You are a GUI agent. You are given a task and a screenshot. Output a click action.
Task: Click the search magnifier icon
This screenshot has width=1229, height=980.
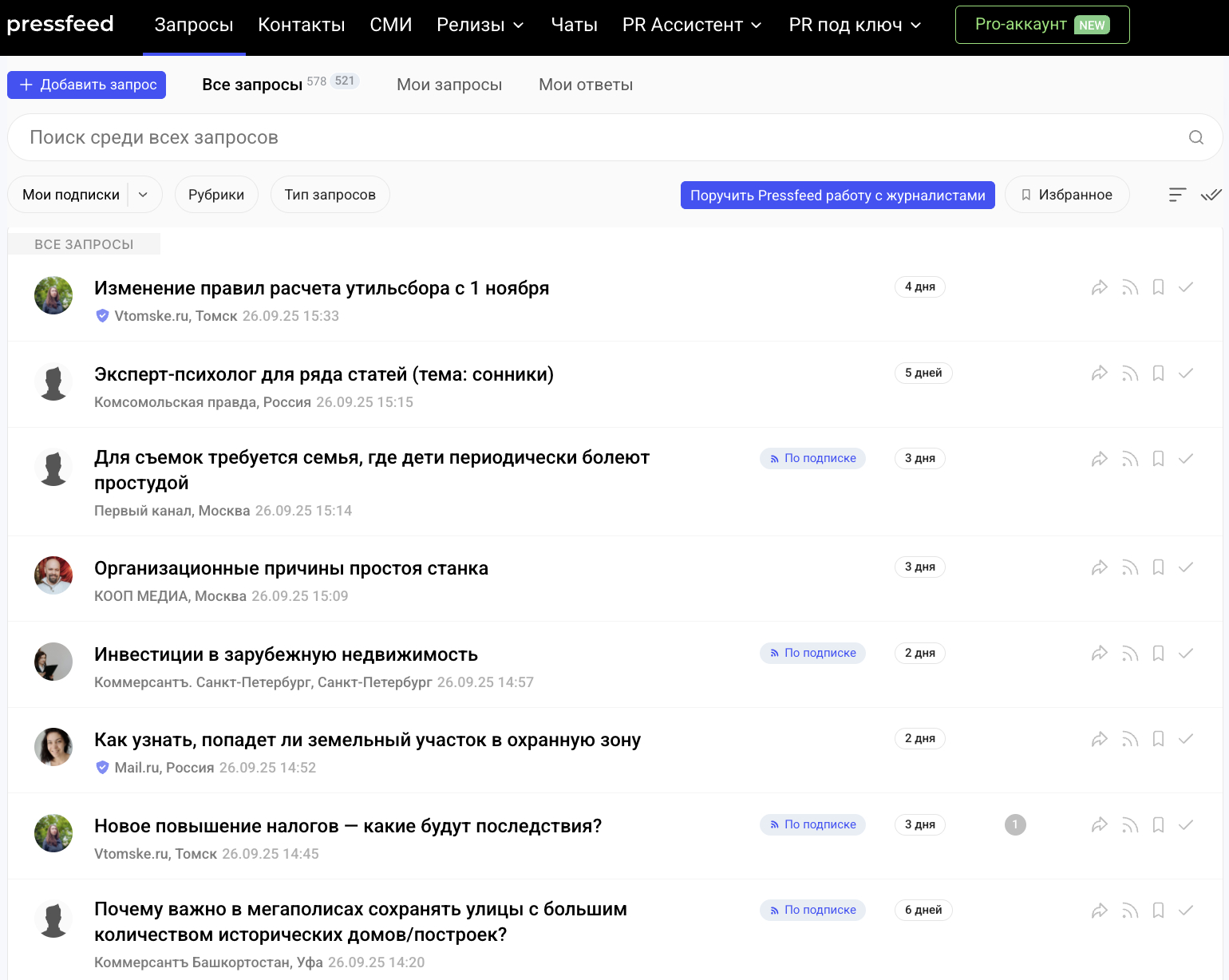pos(1195,137)
